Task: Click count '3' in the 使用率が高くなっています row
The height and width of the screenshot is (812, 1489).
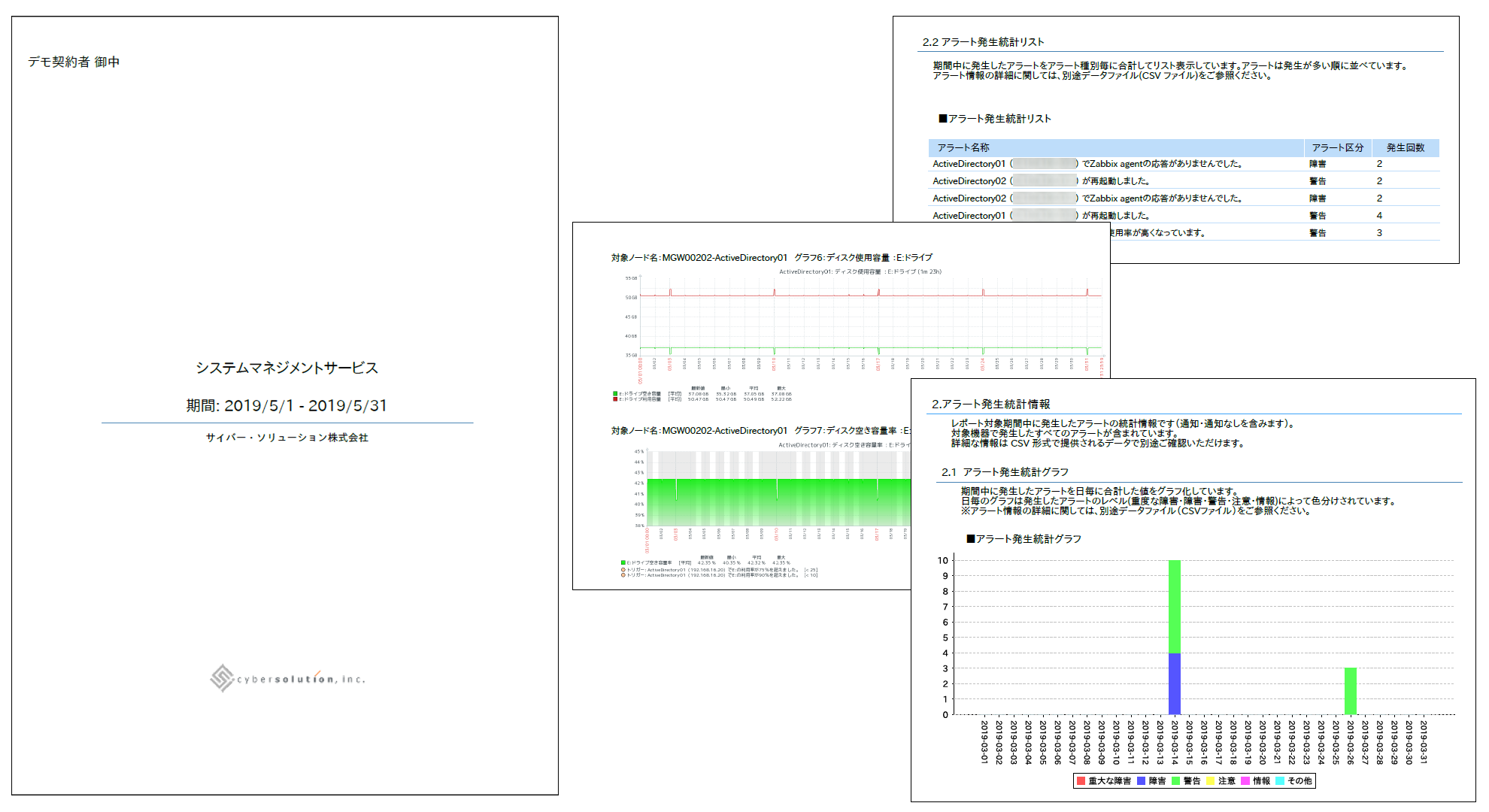Action: click(1379, 233)
